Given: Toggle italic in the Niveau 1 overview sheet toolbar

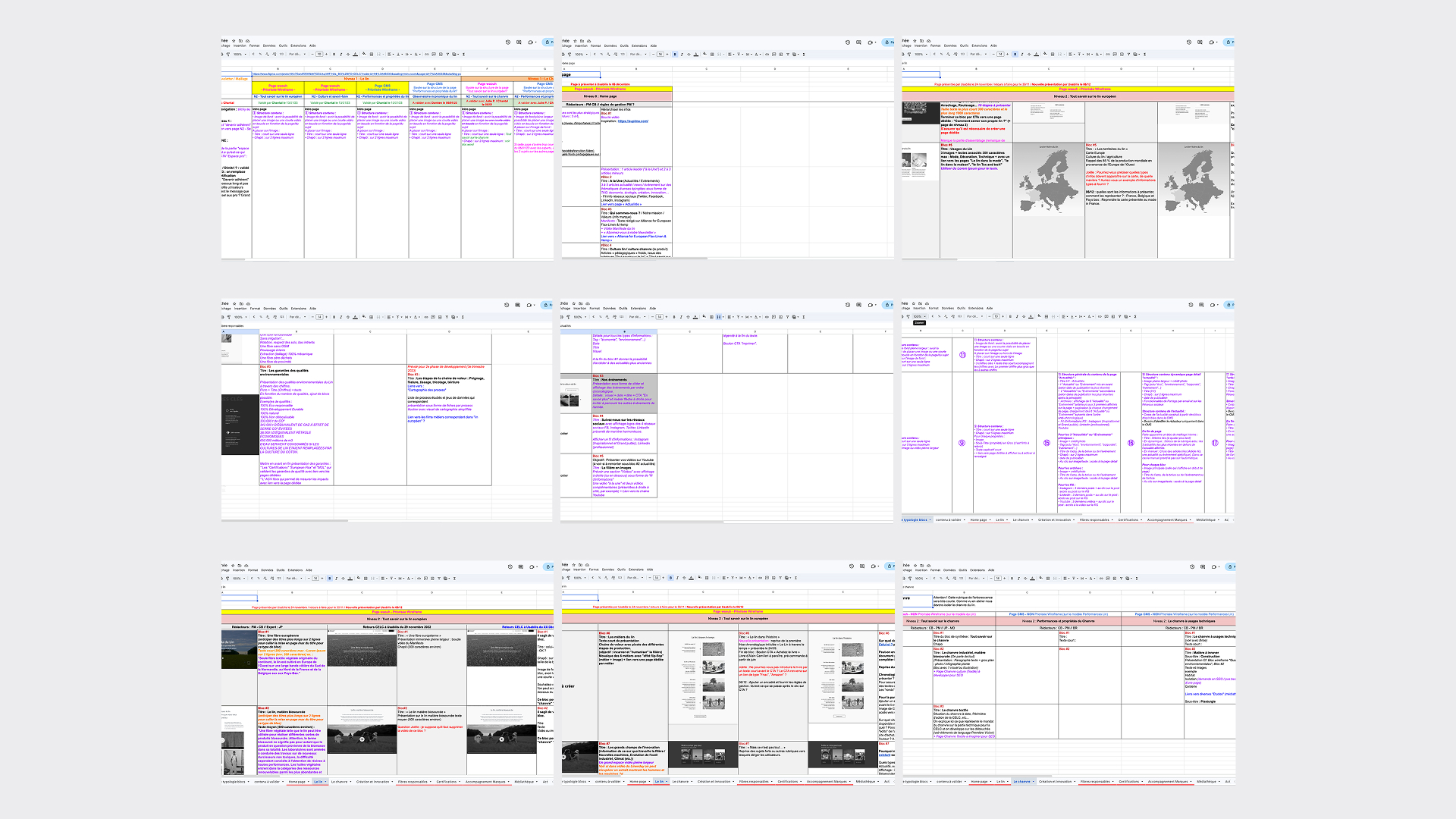Looking at the screenshot, I should click(x=341, y=55).
